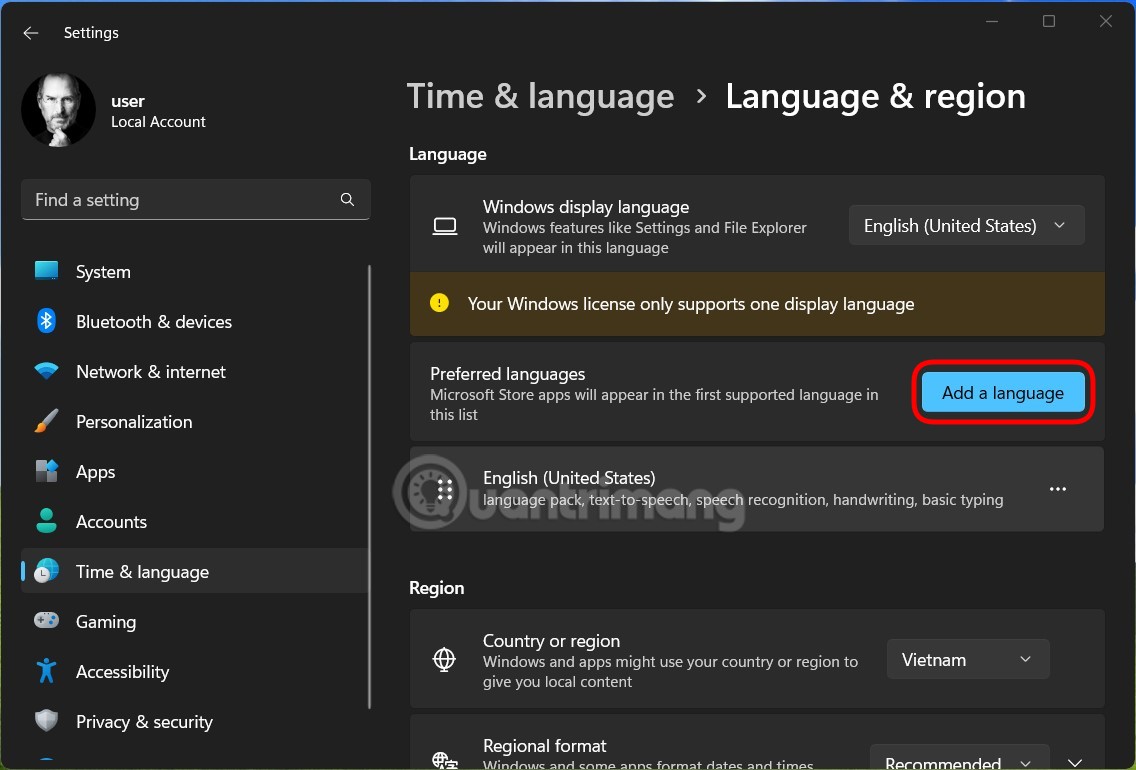Click the Time & language breadcrumb link
Image resolution: width=1136 pixels, height=770 pixels.
(x=540, y=95)
